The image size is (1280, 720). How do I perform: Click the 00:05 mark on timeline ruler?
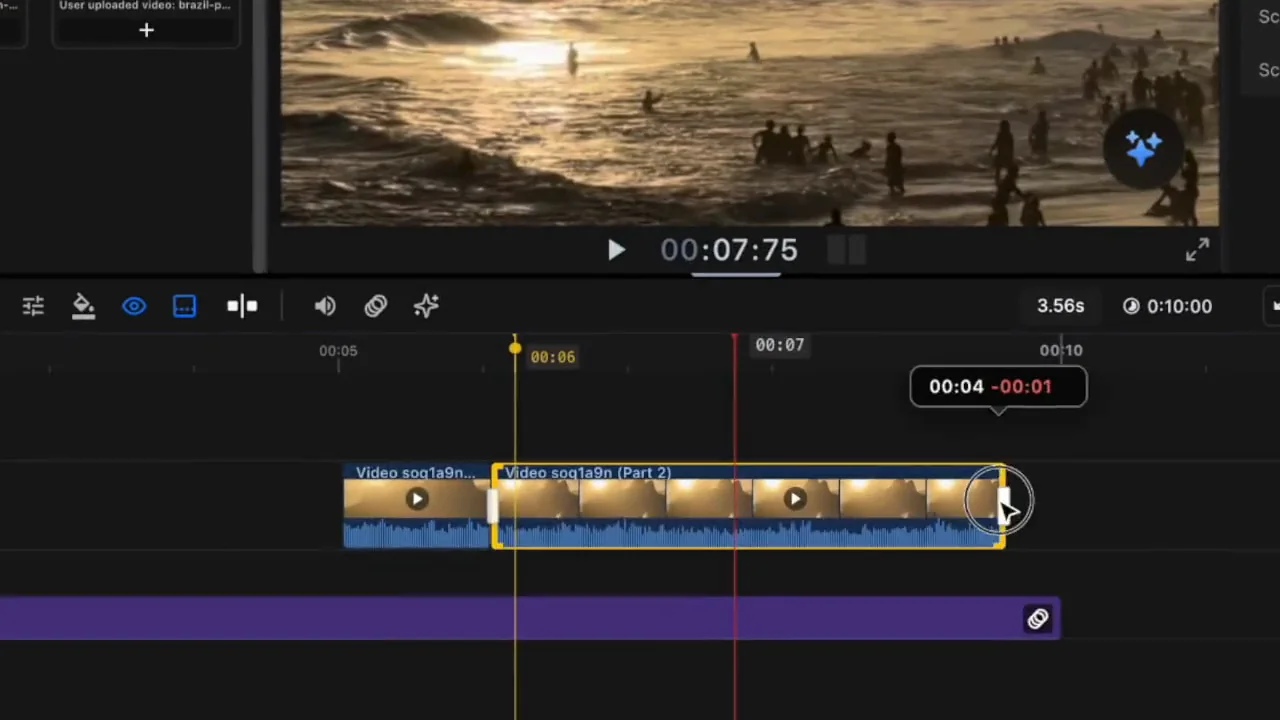coord(338,351)
